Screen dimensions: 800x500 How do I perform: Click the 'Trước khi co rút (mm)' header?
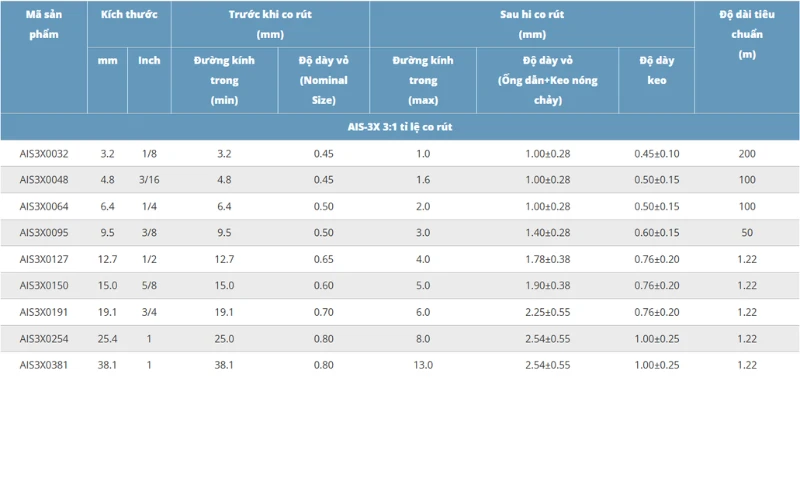tap(270, 24)
